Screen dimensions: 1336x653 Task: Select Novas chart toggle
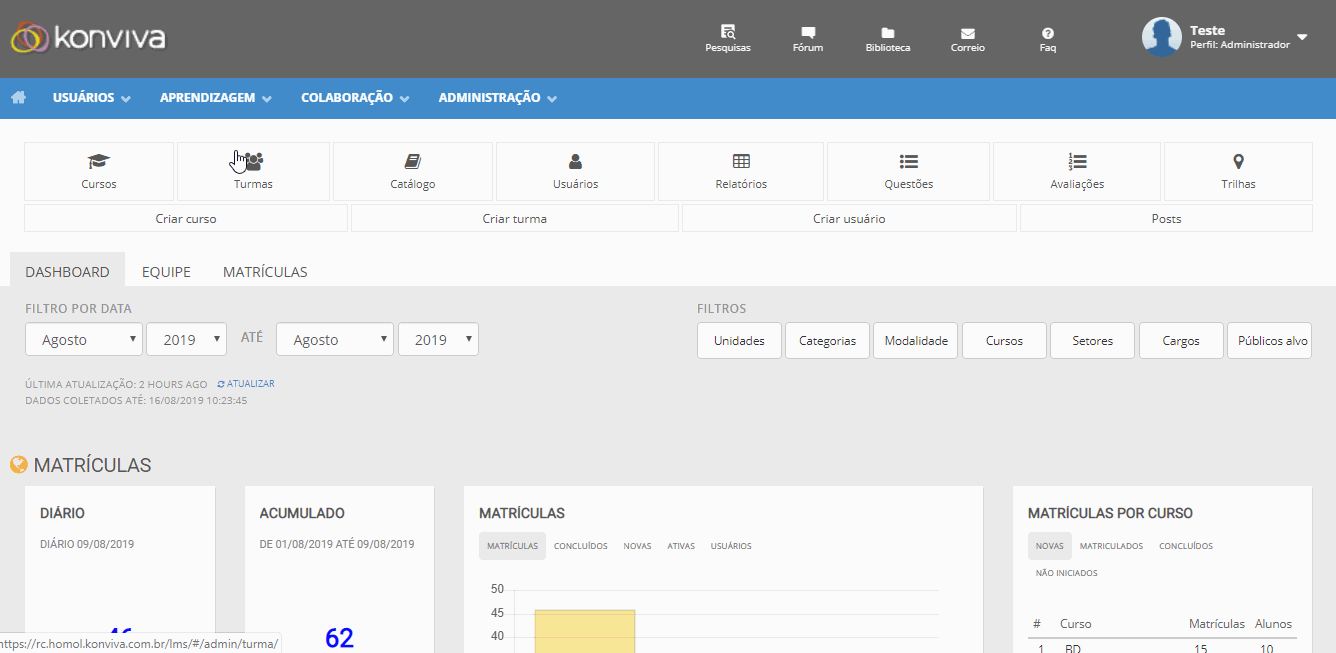click(637, 546)
